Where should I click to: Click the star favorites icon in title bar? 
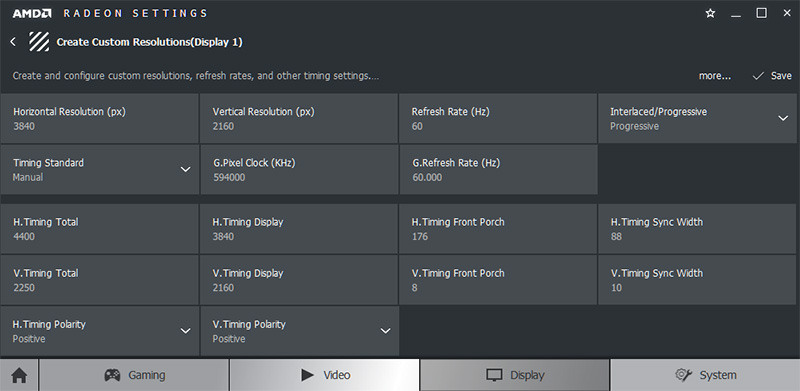pyautogui.click(x=710, y=13)
